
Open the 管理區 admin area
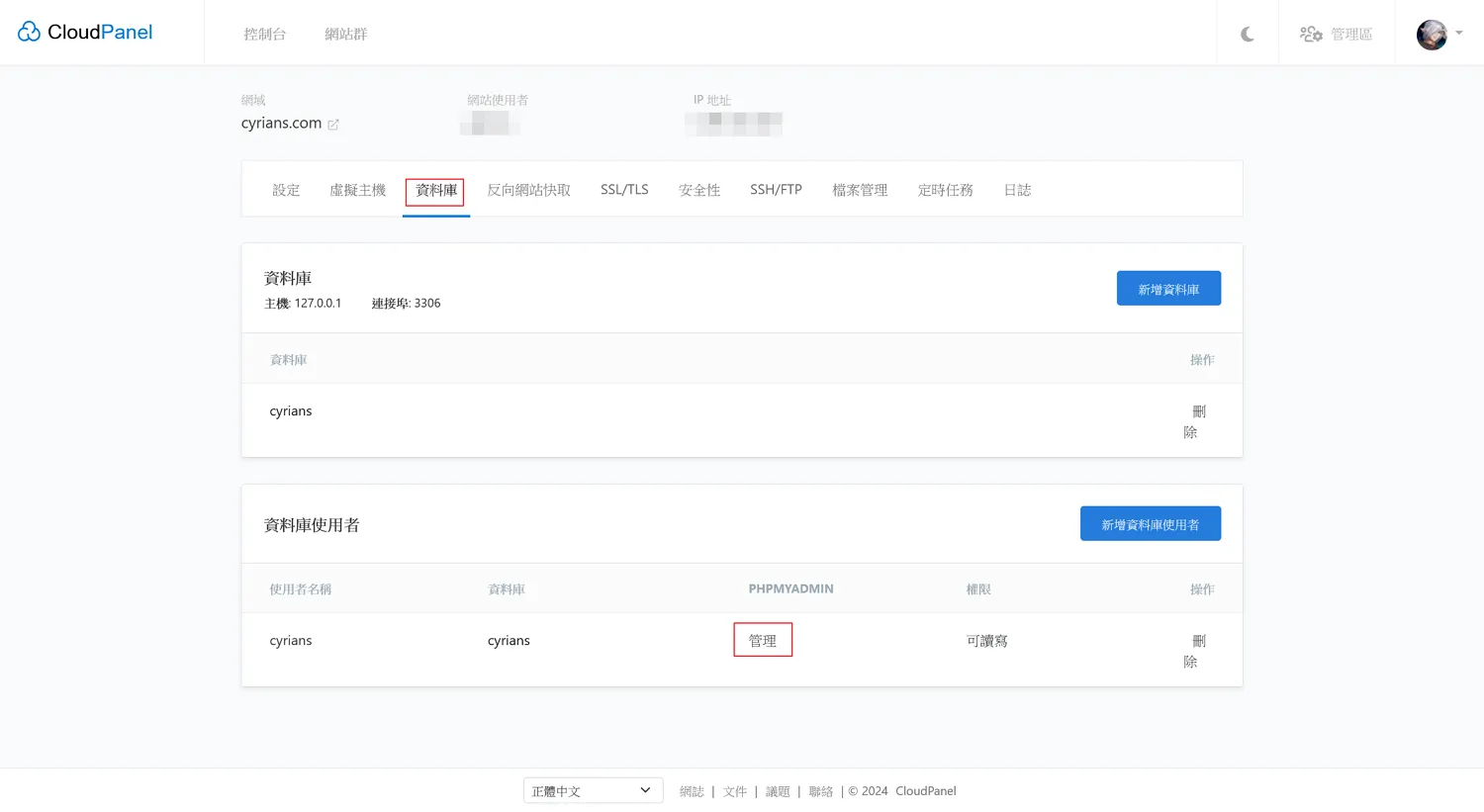(x=1337, y=35)
